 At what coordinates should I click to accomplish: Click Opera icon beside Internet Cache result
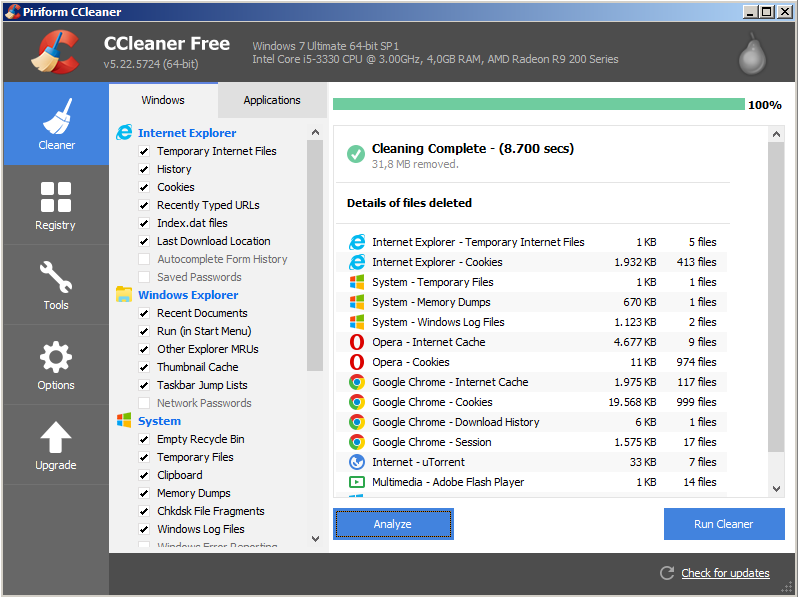point(357,342)
